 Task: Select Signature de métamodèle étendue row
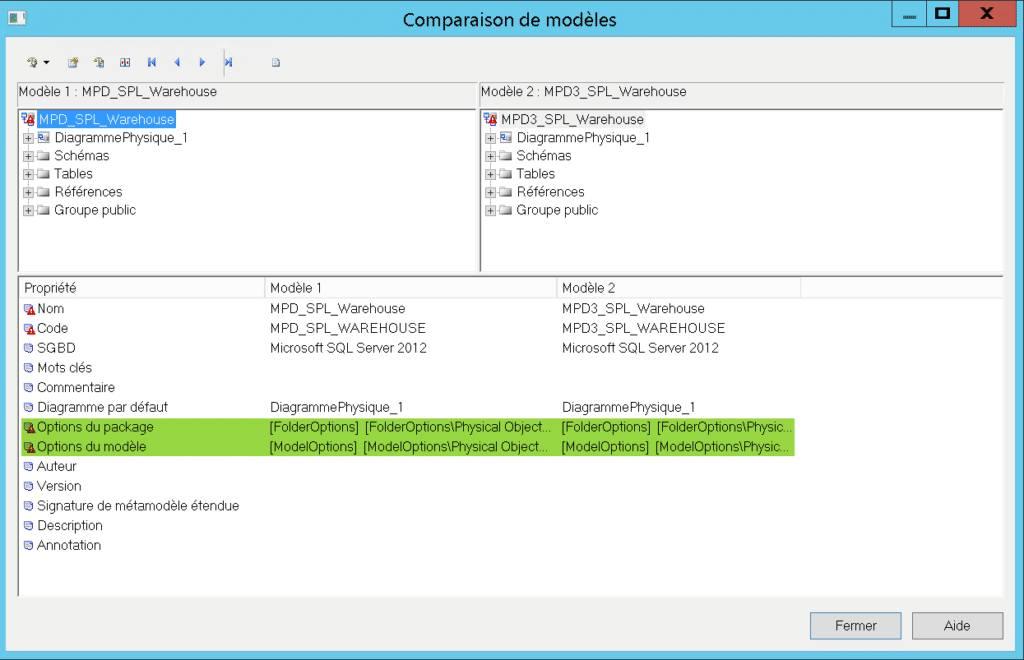(408, 506)
